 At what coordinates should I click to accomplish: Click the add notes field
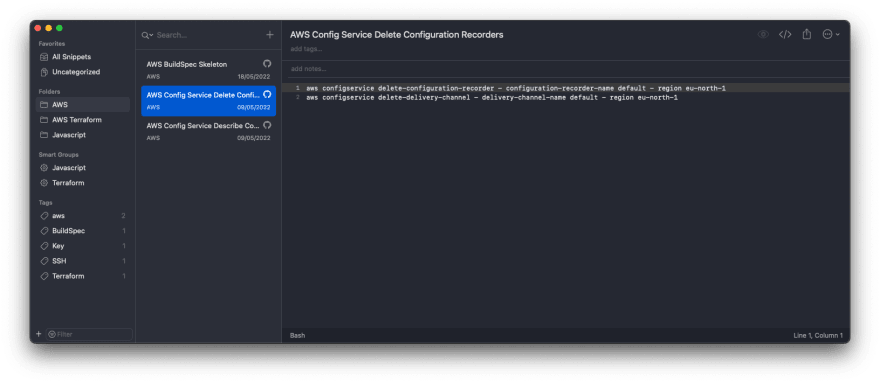pyautogui.click(x=308, y=69)
